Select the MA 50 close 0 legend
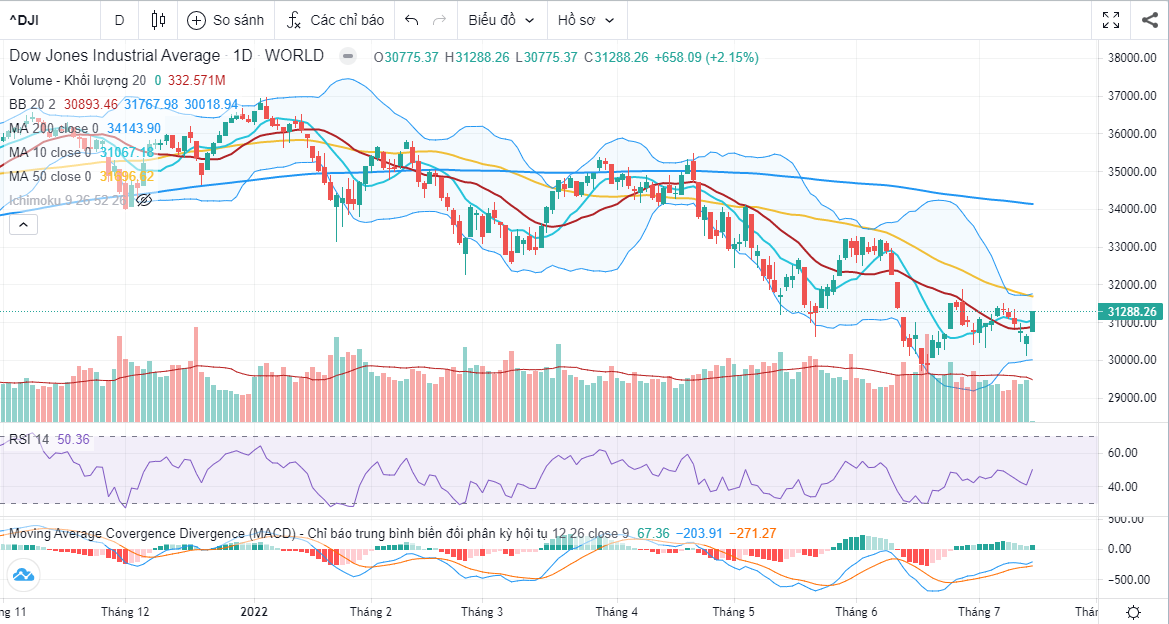This screenshot has width=1169, height=624. pos(50,176)
